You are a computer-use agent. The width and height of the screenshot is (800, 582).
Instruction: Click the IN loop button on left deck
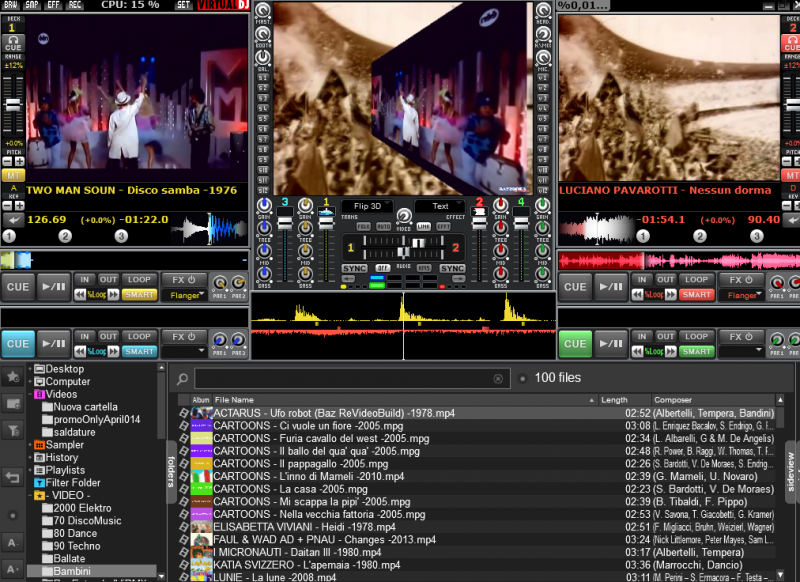(x=85, y=280)
